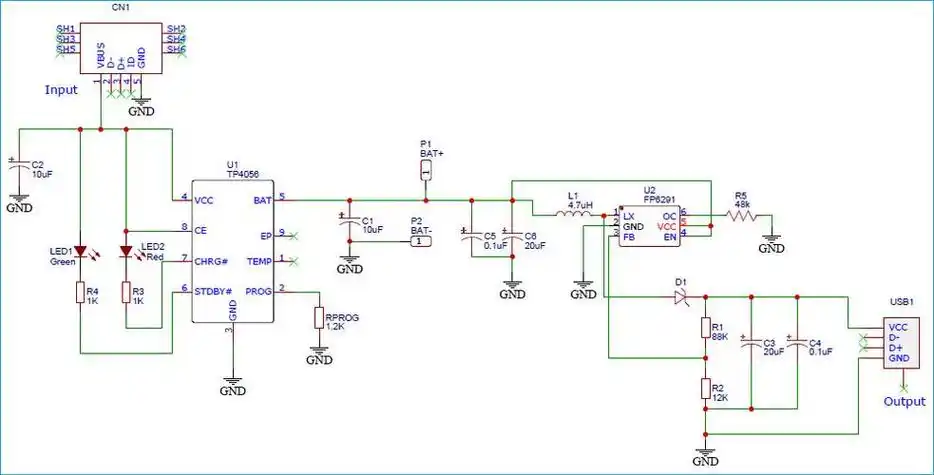The height and width of the screenshot is (475, 934).
Task: Click the R1 88K feedback resistor
Action: point(705,329)
